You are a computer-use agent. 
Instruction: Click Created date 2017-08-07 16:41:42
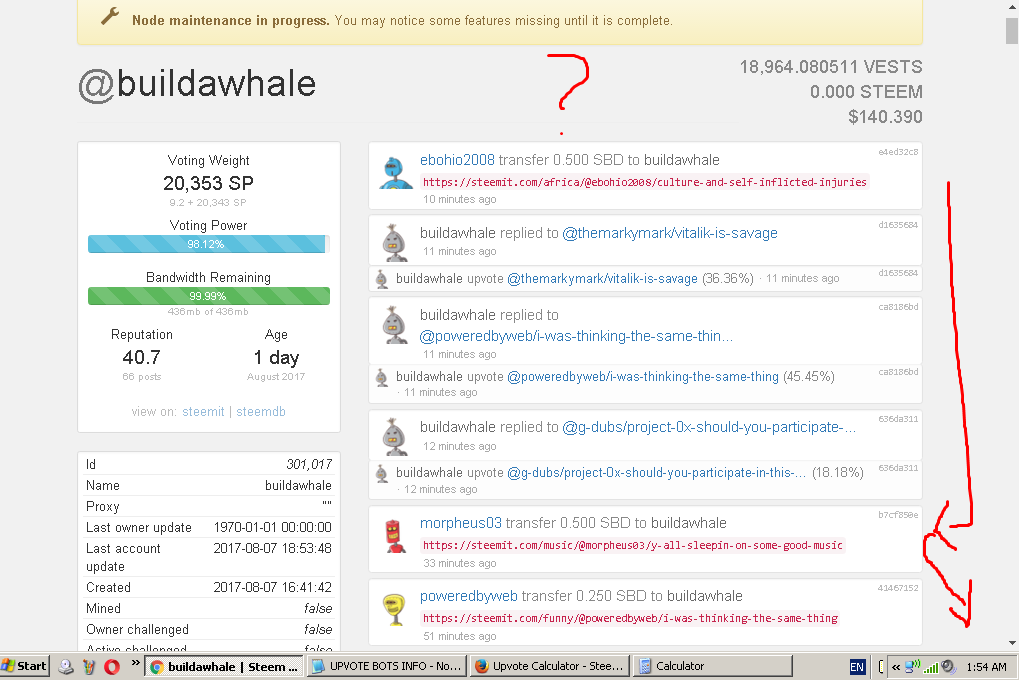[272, 588]
